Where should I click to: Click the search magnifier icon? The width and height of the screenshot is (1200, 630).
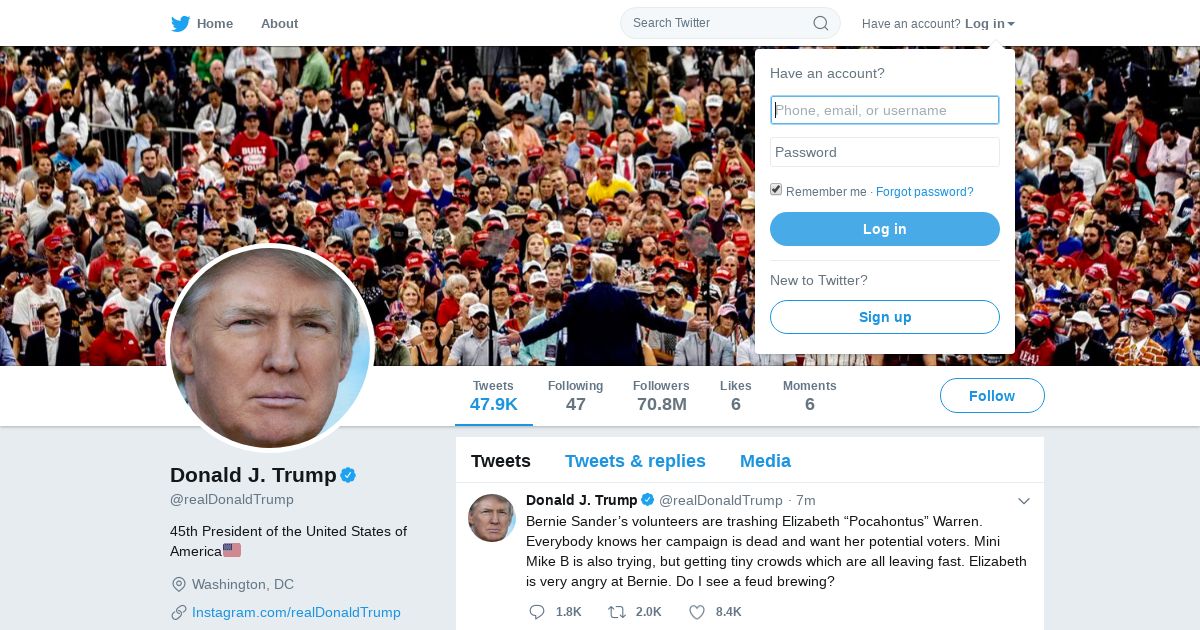tap(821, 23)
